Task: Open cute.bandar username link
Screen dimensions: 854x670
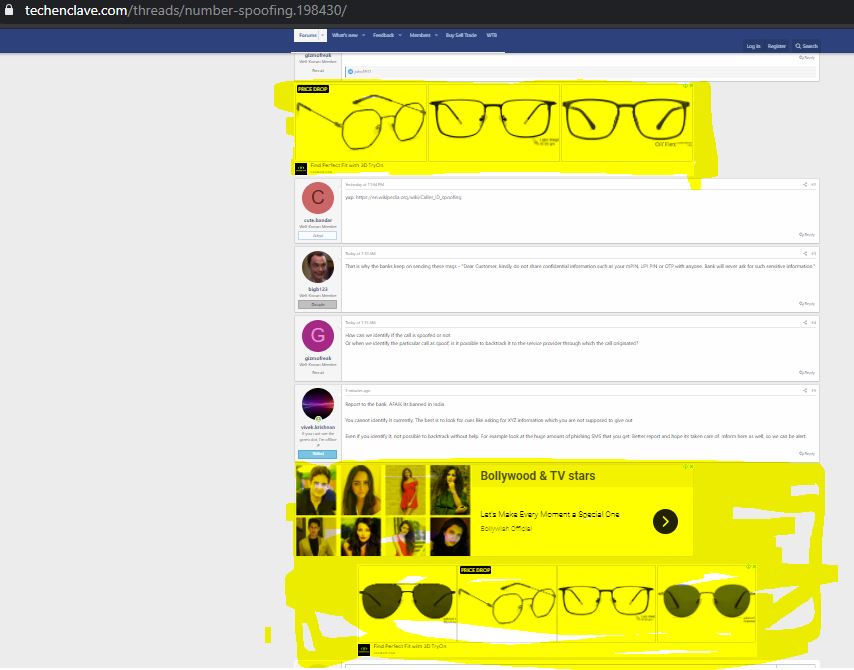Action: [318, 221]
